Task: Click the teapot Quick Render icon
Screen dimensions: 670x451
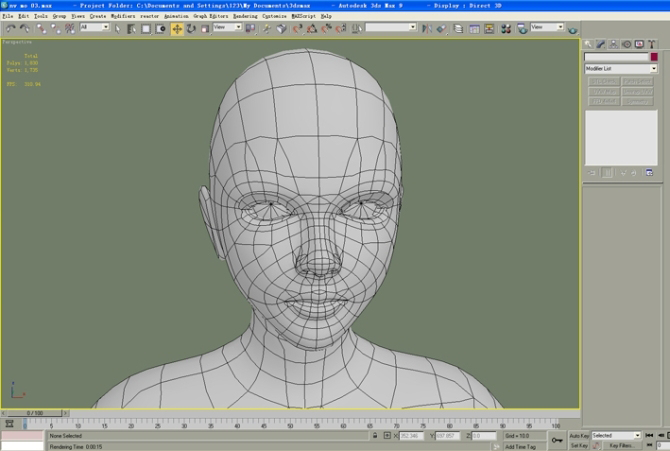Action: tap(573, 29)
